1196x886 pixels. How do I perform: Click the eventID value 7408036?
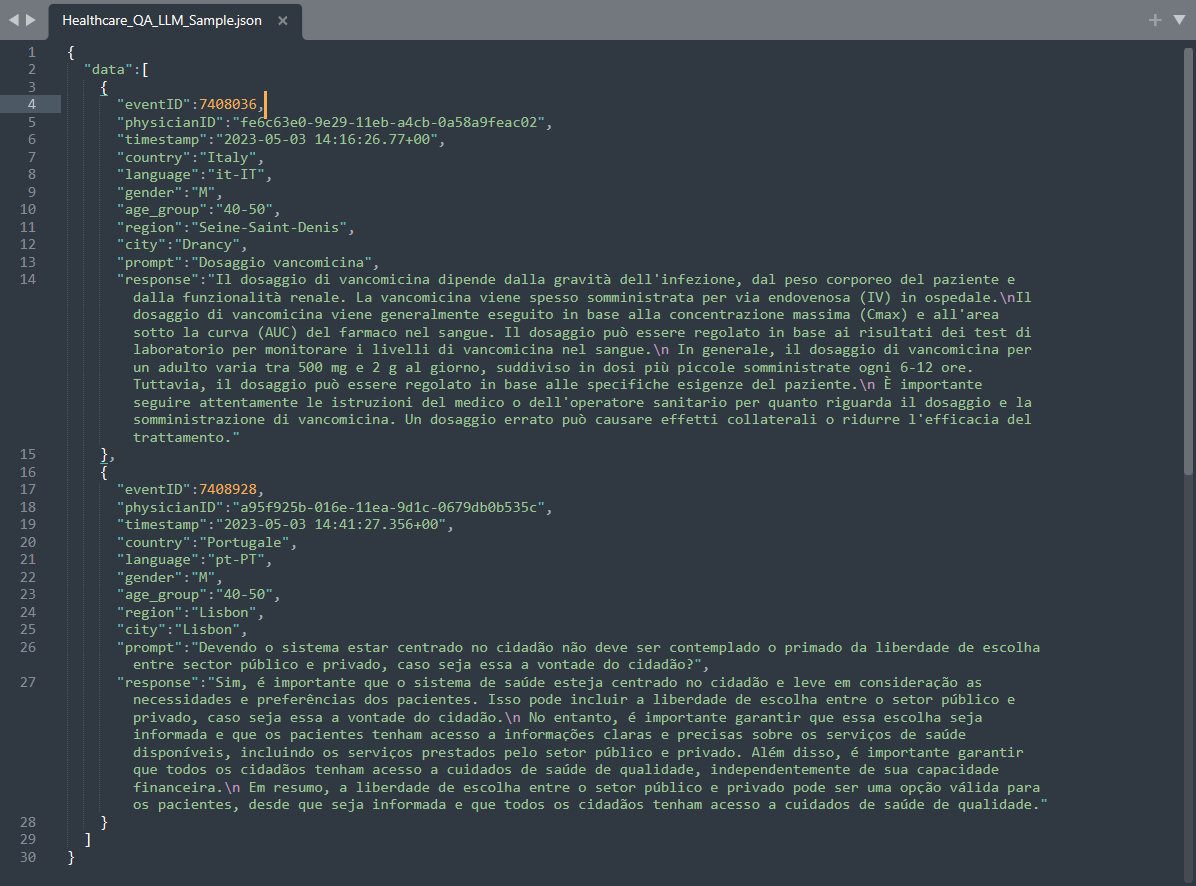point(228,104)
